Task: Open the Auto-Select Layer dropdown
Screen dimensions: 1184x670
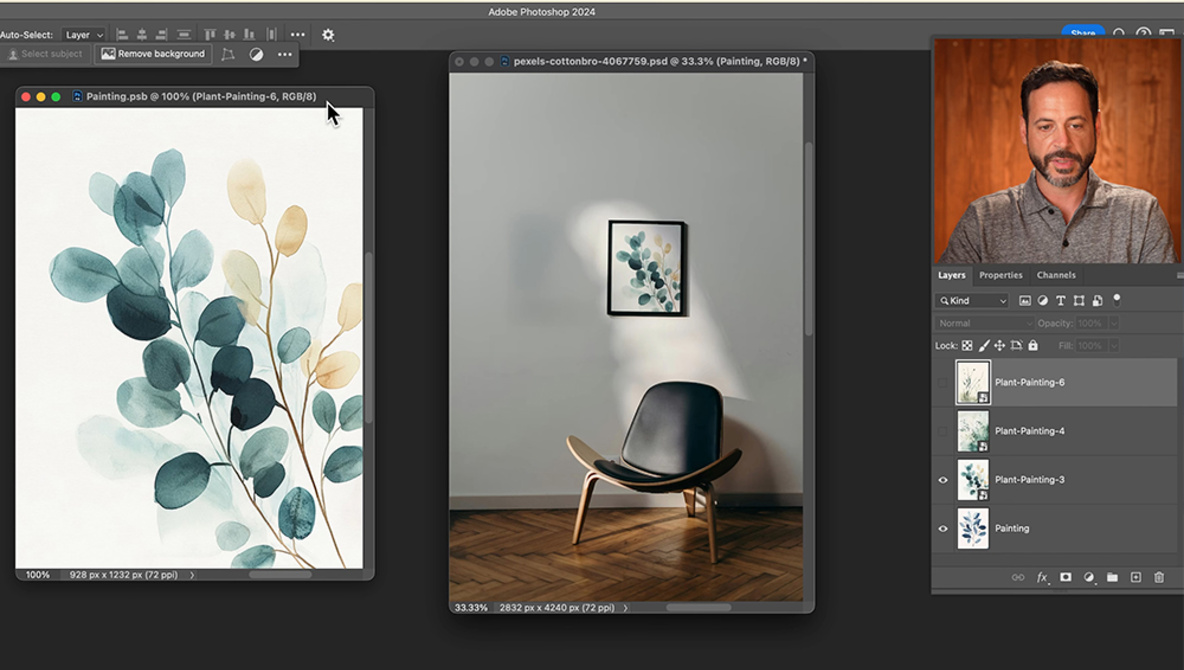Action: pos(84,35)
